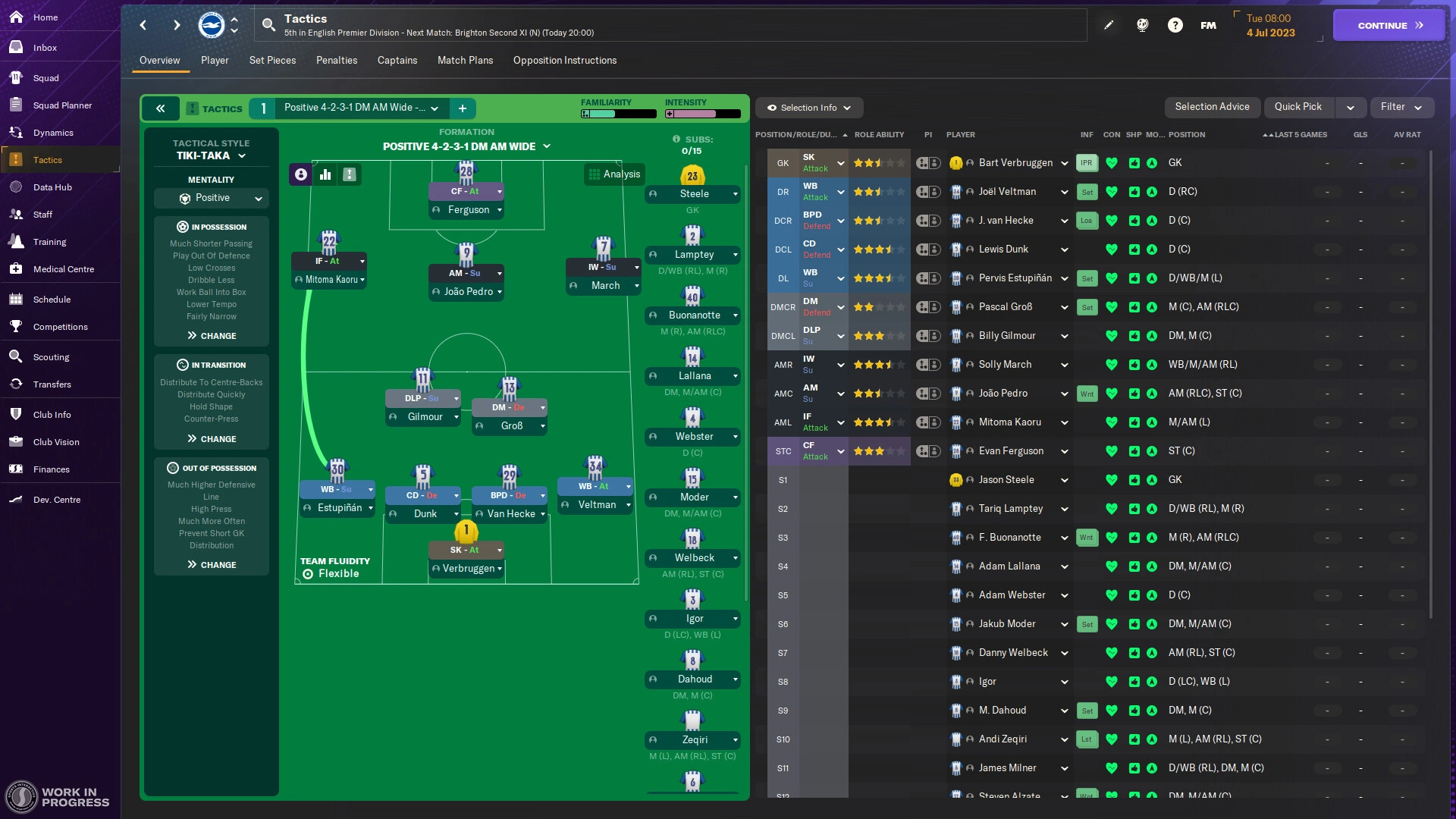Switch to the Set Pieces tab
This screenshot has height=819, width=1456.
click(x=272, y=60)
